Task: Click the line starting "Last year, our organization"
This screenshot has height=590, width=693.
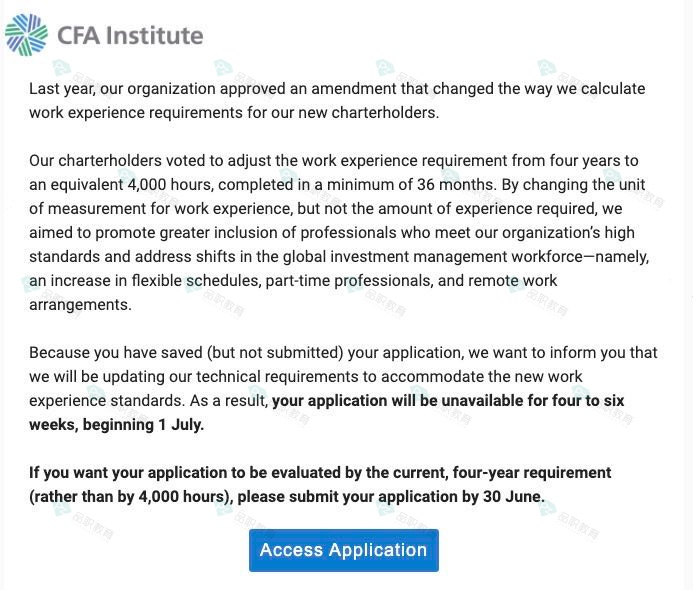Action: click(337, 88)
